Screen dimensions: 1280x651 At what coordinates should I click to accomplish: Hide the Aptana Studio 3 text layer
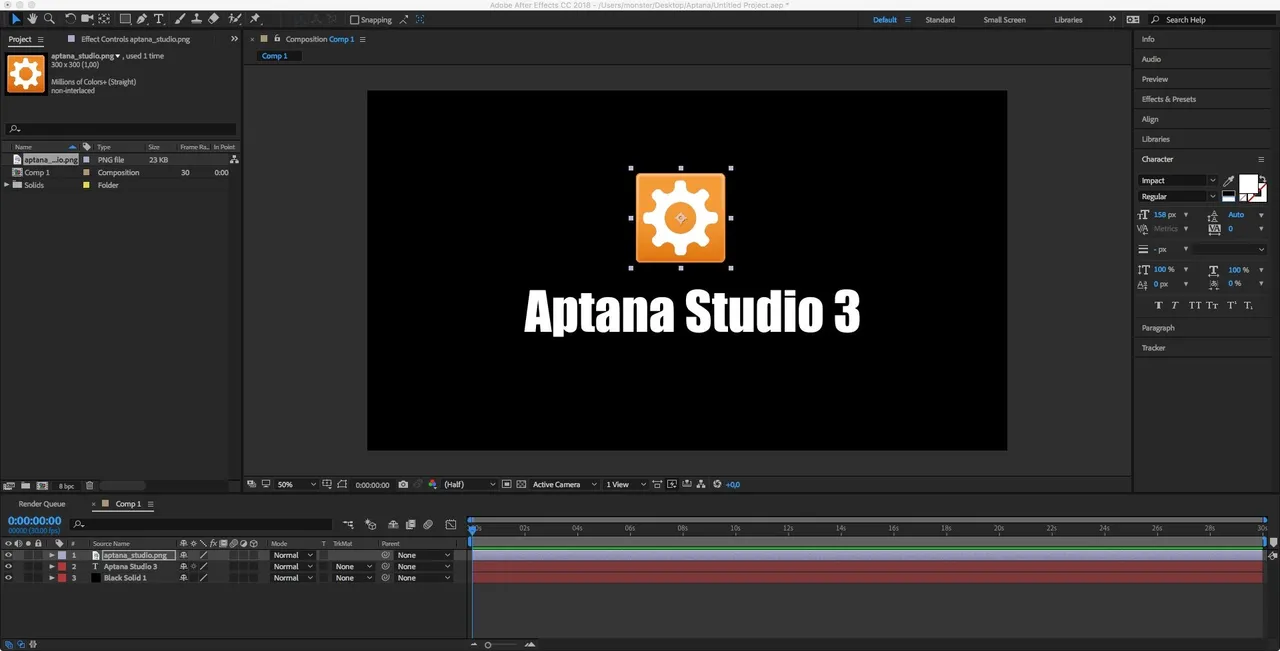(x=8, y=566)
